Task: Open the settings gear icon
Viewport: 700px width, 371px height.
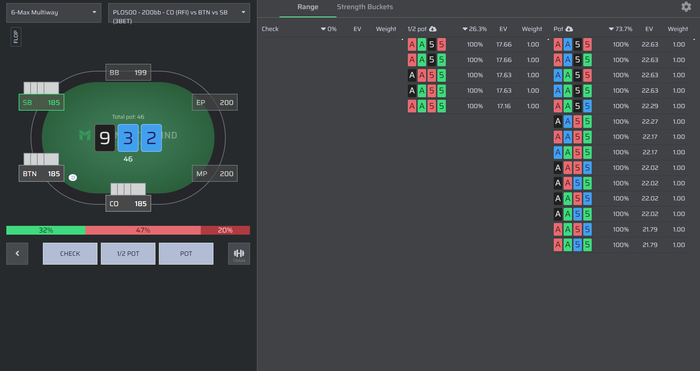Action: tap(686, 7)
